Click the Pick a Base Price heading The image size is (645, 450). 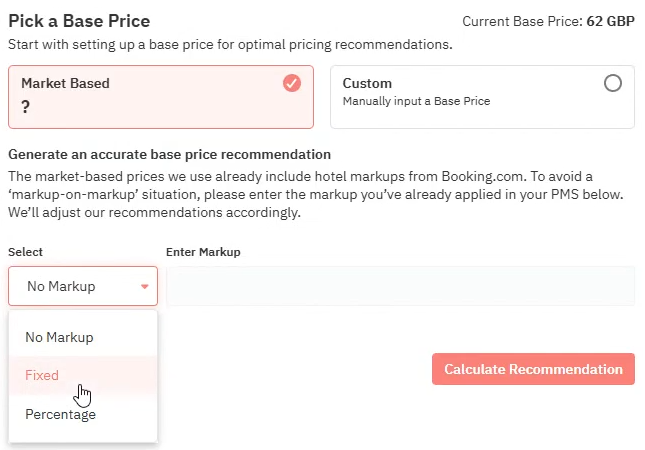[x=79, y=20]
